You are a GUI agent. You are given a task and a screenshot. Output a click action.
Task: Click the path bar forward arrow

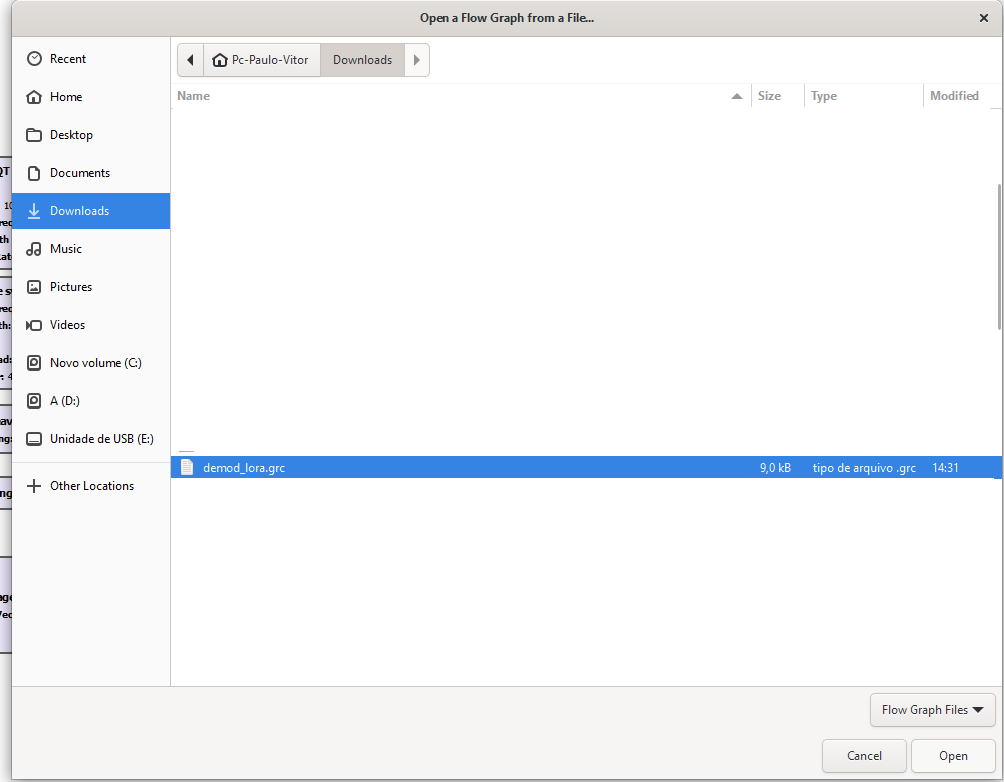pyautogui.click(x=417, y=60)
